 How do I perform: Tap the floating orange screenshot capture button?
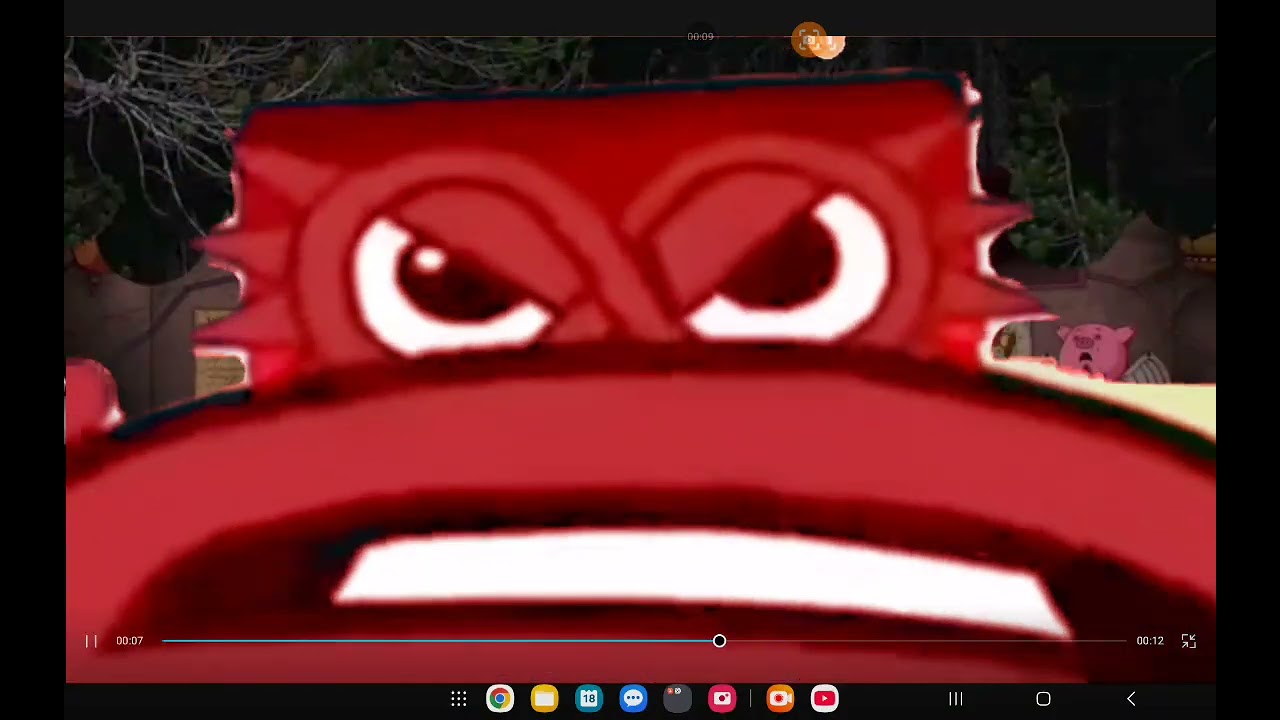(x=809, y=40)
